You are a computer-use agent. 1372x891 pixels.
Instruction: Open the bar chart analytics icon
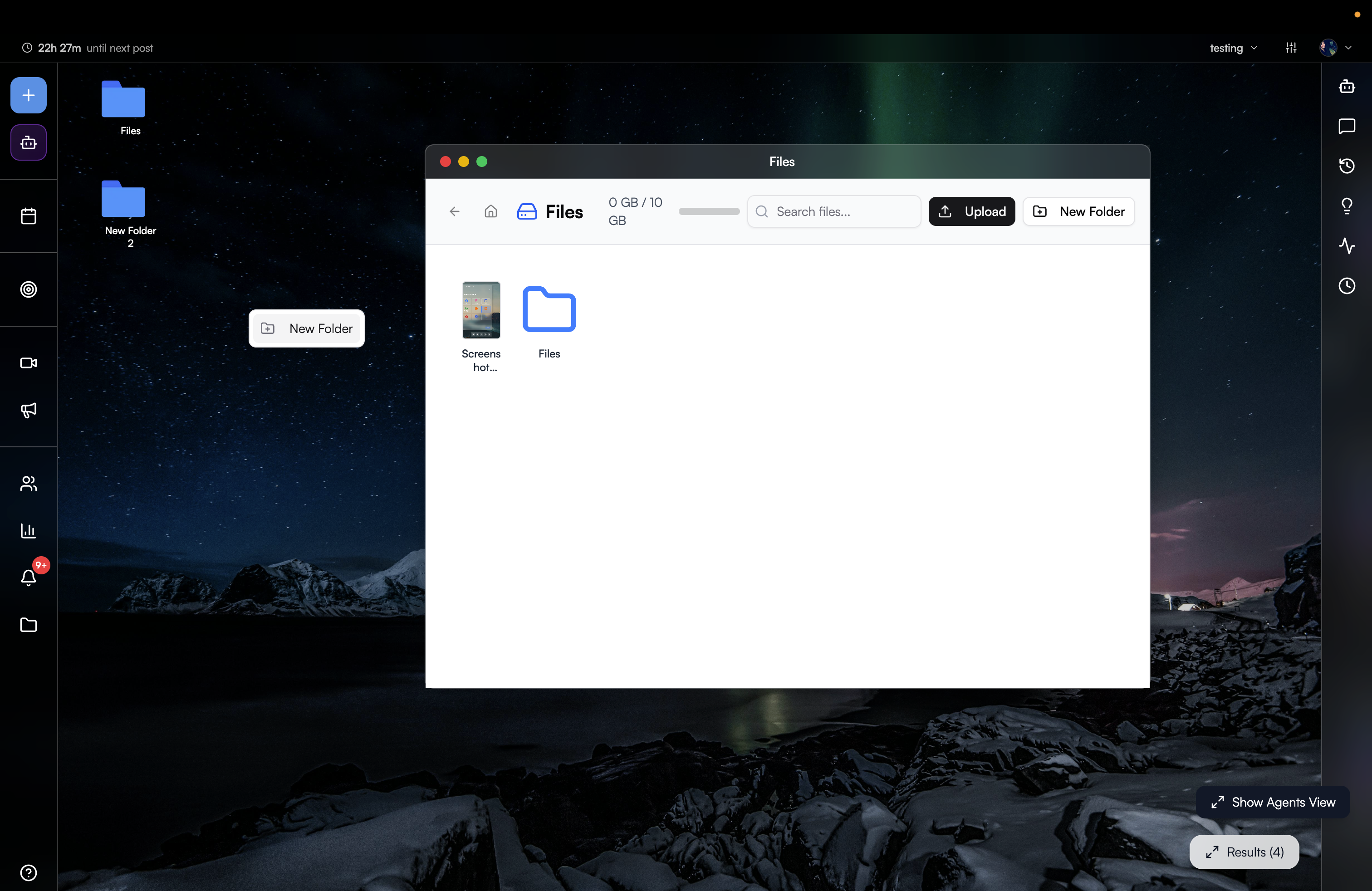(28, 530)
